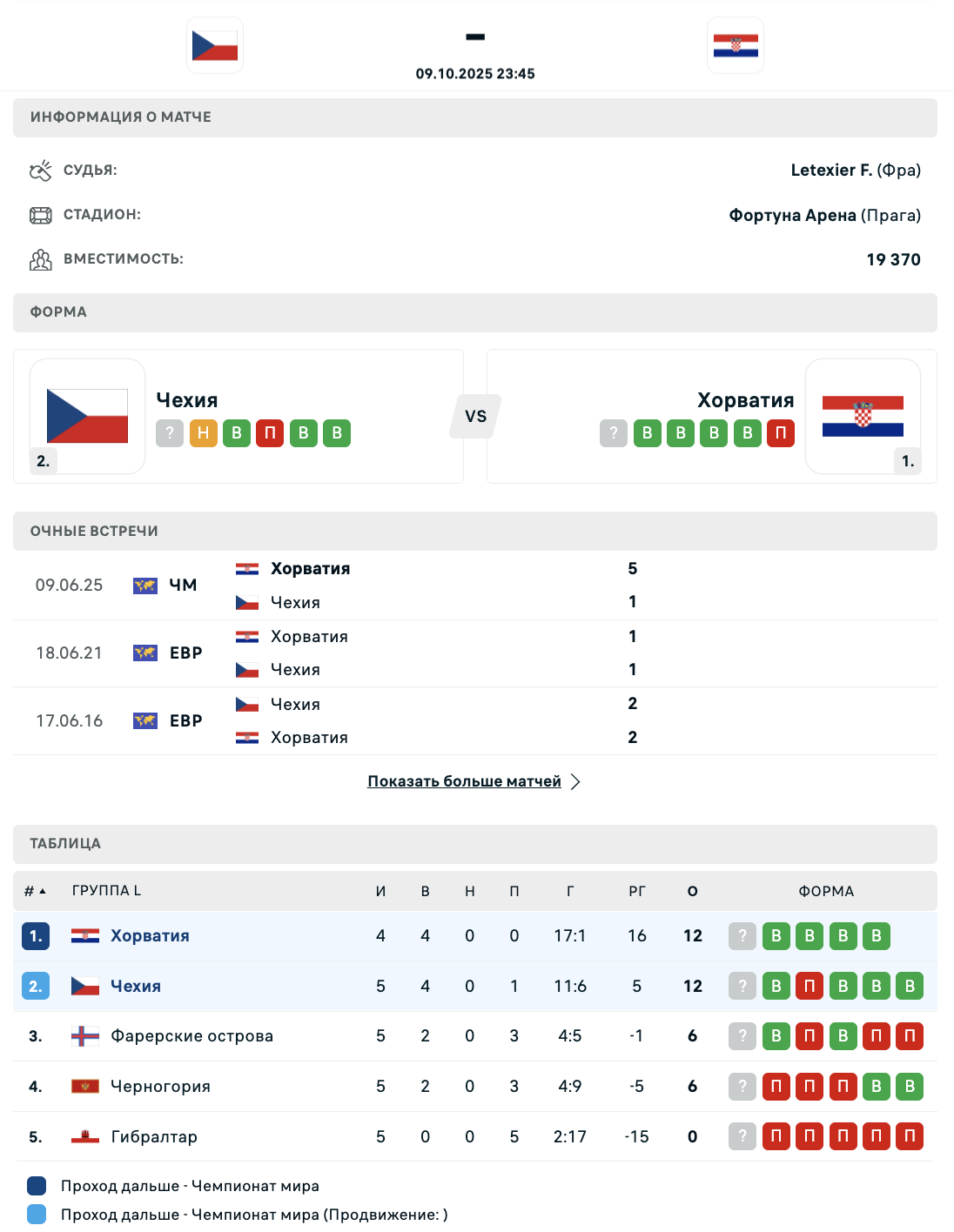Viewport: 954px width, 1232px height.
Task: Click the Croatia flag in the match header
Action: coord(736,45)
